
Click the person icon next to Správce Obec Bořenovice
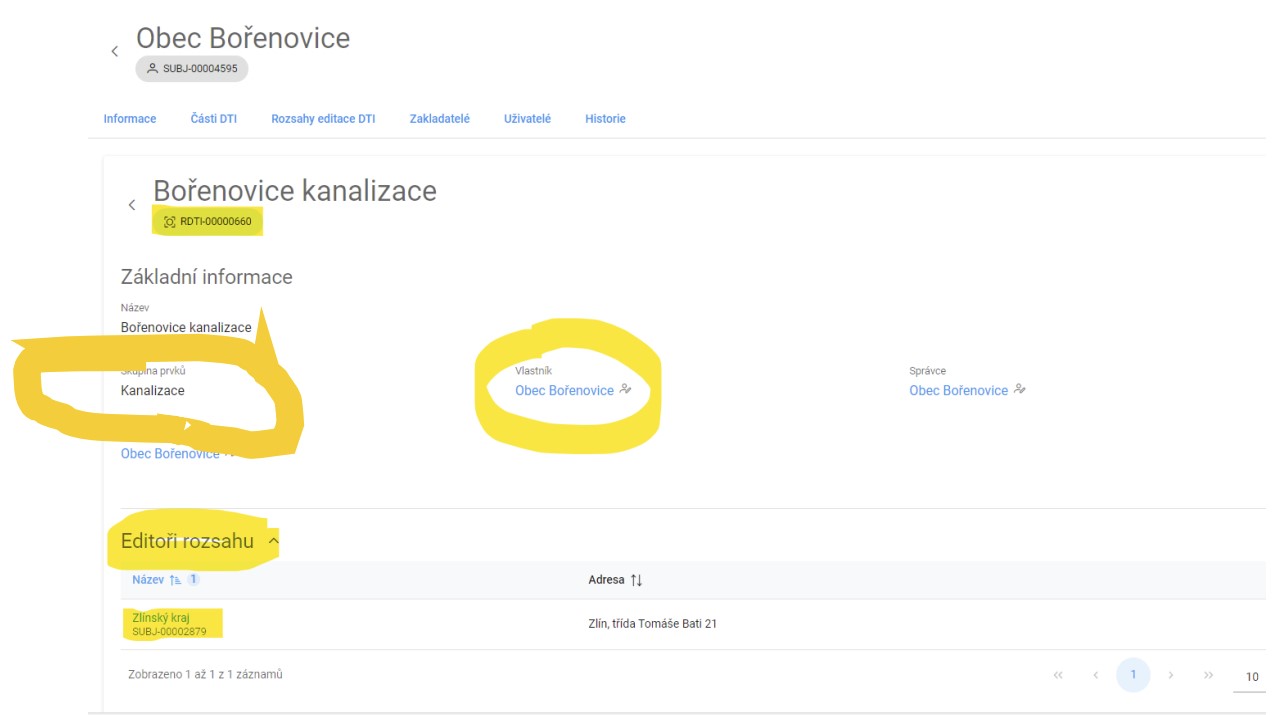click(1020, 390)
